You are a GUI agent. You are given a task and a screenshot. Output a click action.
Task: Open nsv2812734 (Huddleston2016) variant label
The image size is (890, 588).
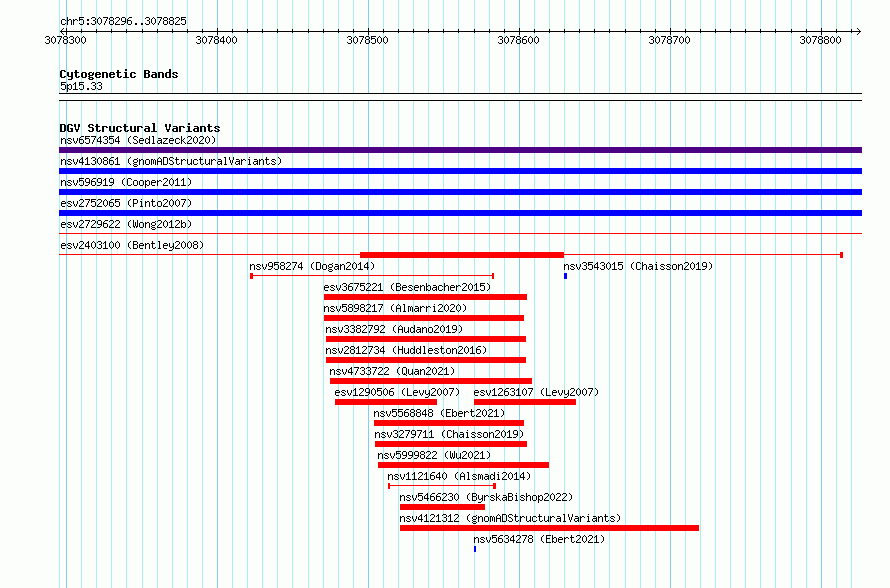pyautogui.click(x=406, y=350)
